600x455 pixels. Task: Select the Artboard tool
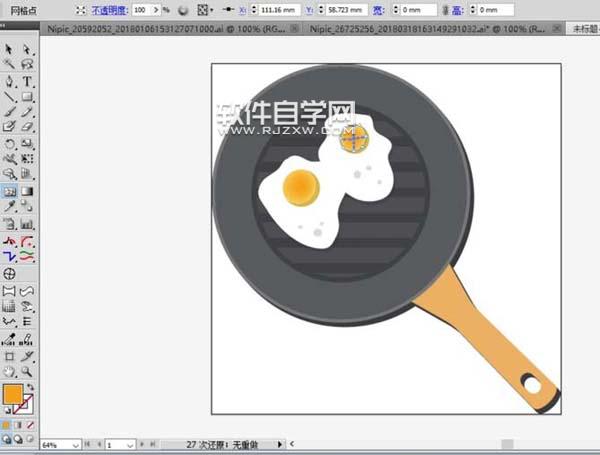[x=9, y=357]
